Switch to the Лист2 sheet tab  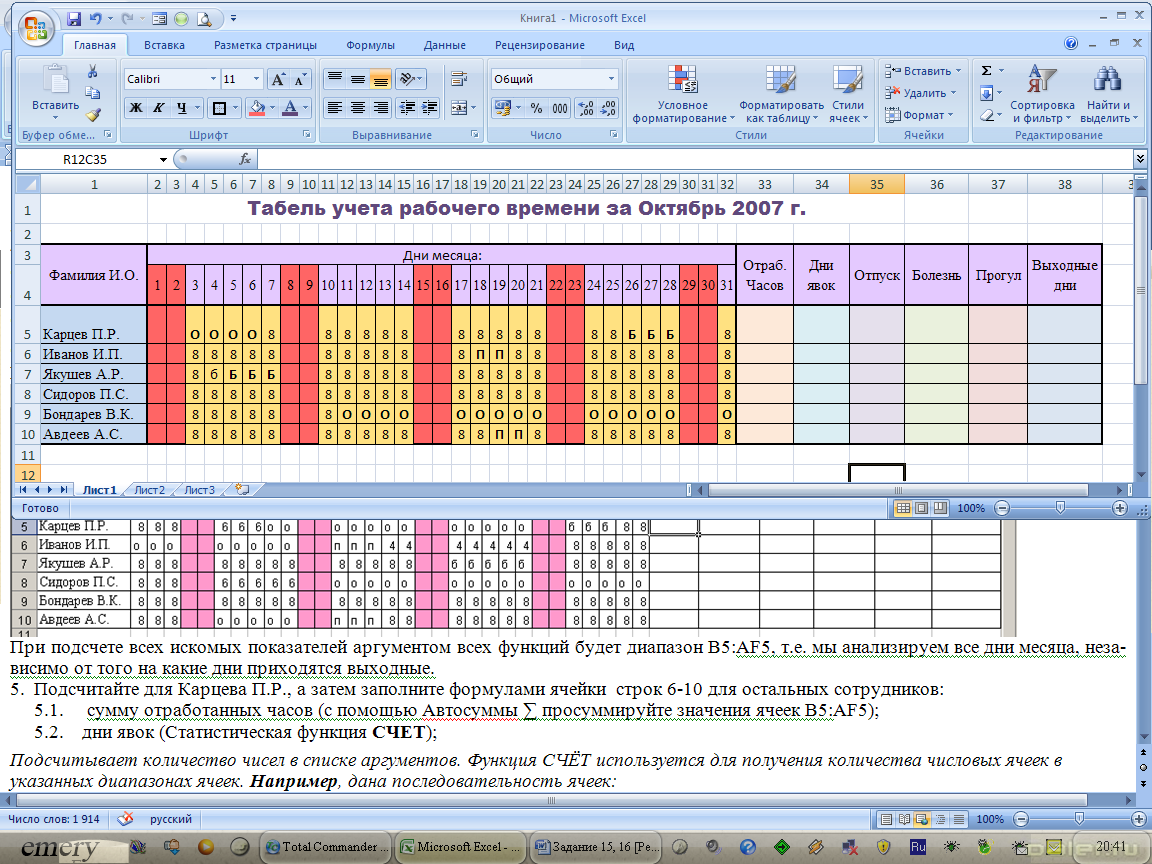pos(149,490)
